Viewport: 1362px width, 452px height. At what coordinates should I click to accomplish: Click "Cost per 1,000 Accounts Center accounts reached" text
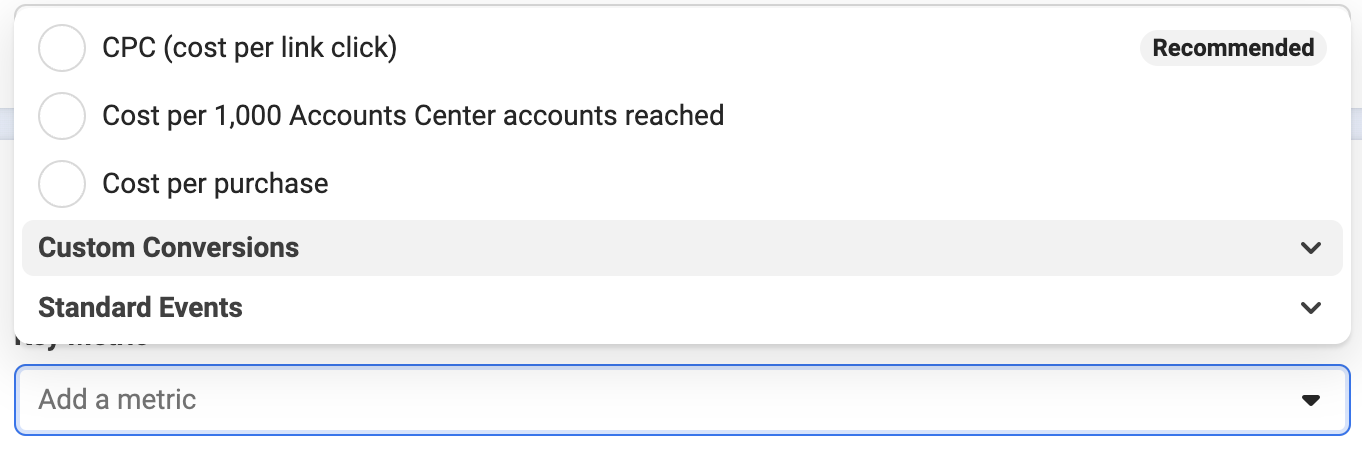pos(413,116)
